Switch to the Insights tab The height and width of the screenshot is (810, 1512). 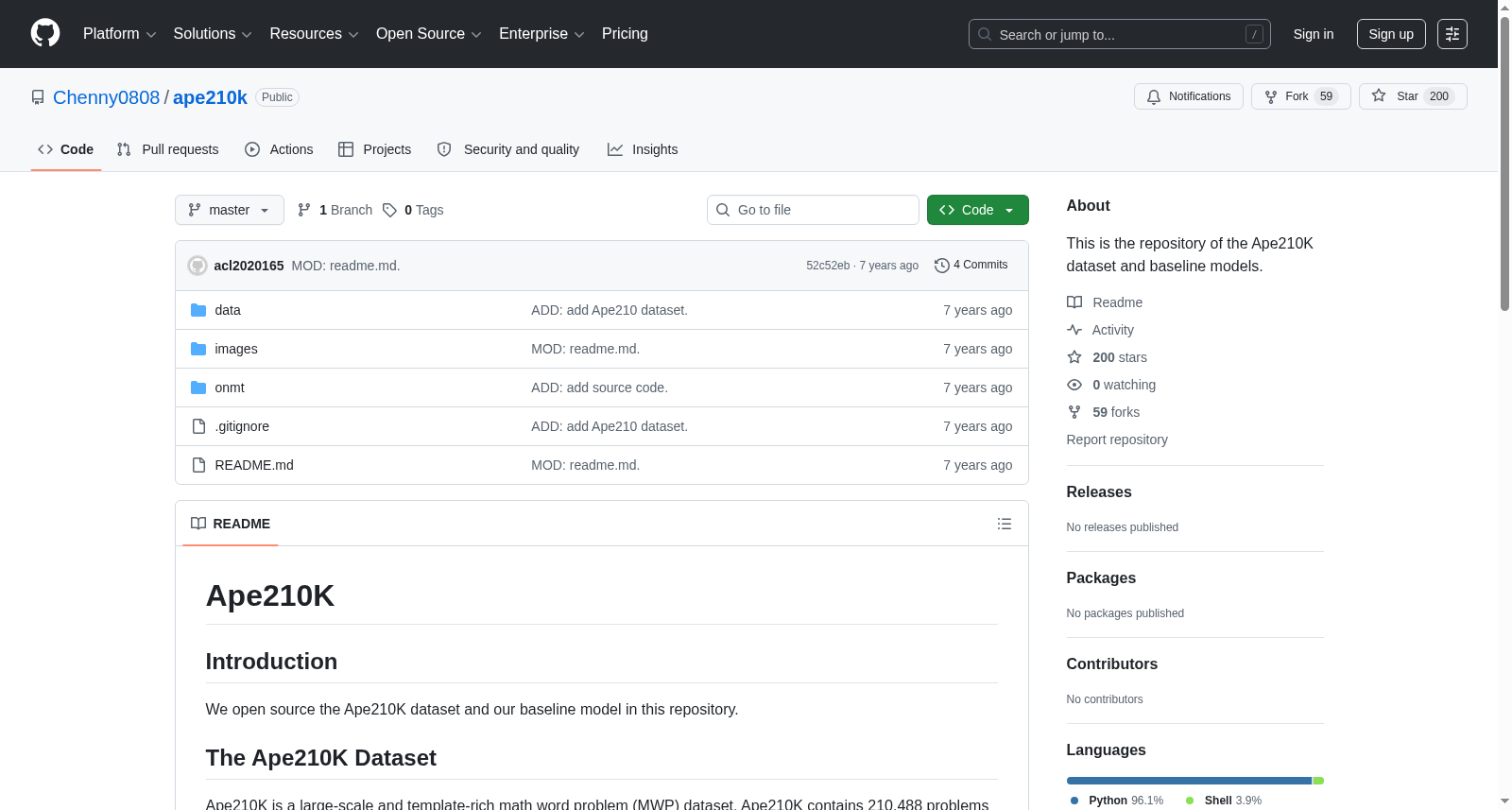[x=643, y=149]
